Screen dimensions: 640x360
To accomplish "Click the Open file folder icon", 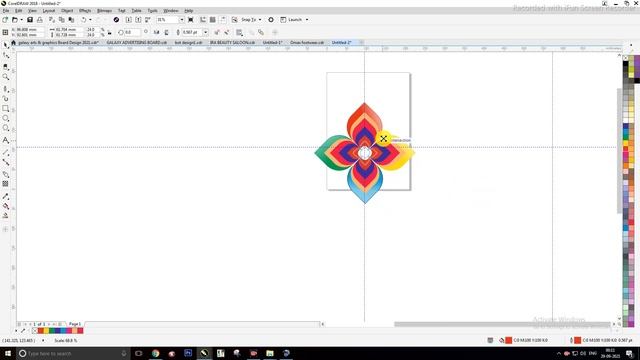I will (15, 20).
